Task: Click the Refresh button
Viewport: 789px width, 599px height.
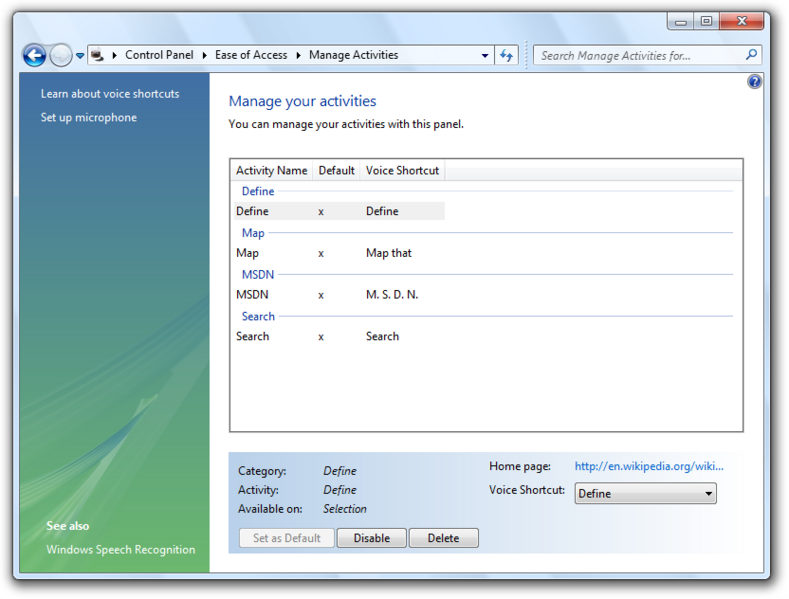Action: pyautogui.click(x=506, y=55)
